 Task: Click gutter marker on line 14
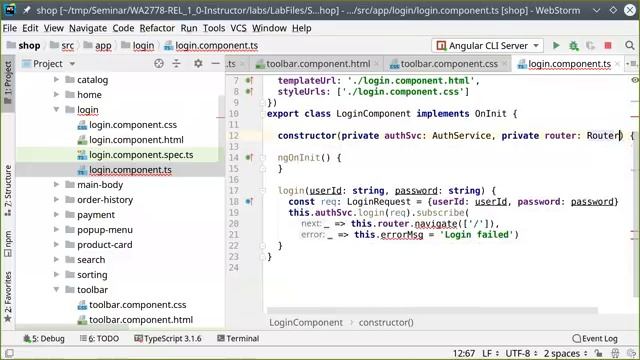coord(249,158)
